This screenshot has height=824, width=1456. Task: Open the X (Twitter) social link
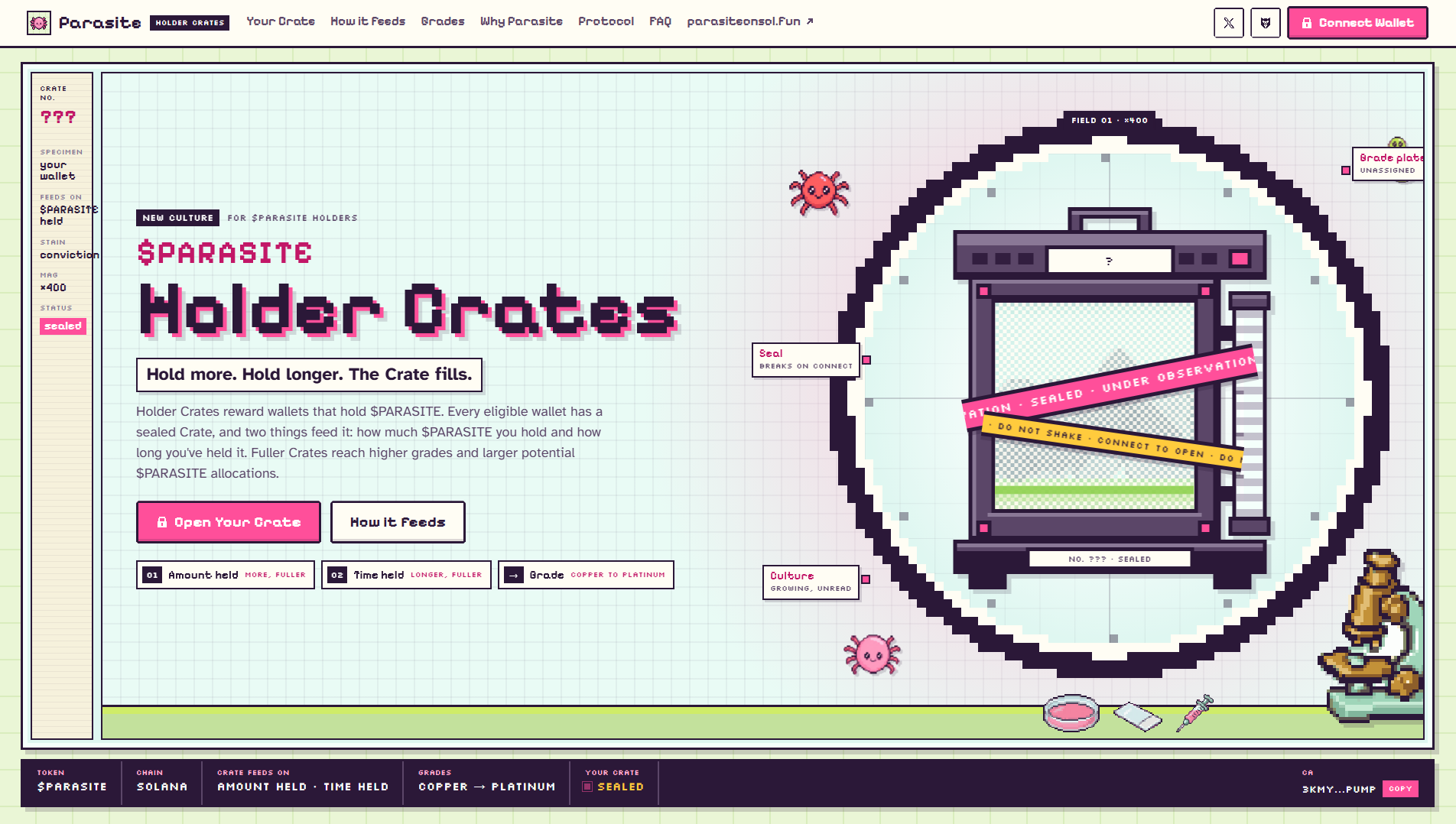(x=1228, y=23)
